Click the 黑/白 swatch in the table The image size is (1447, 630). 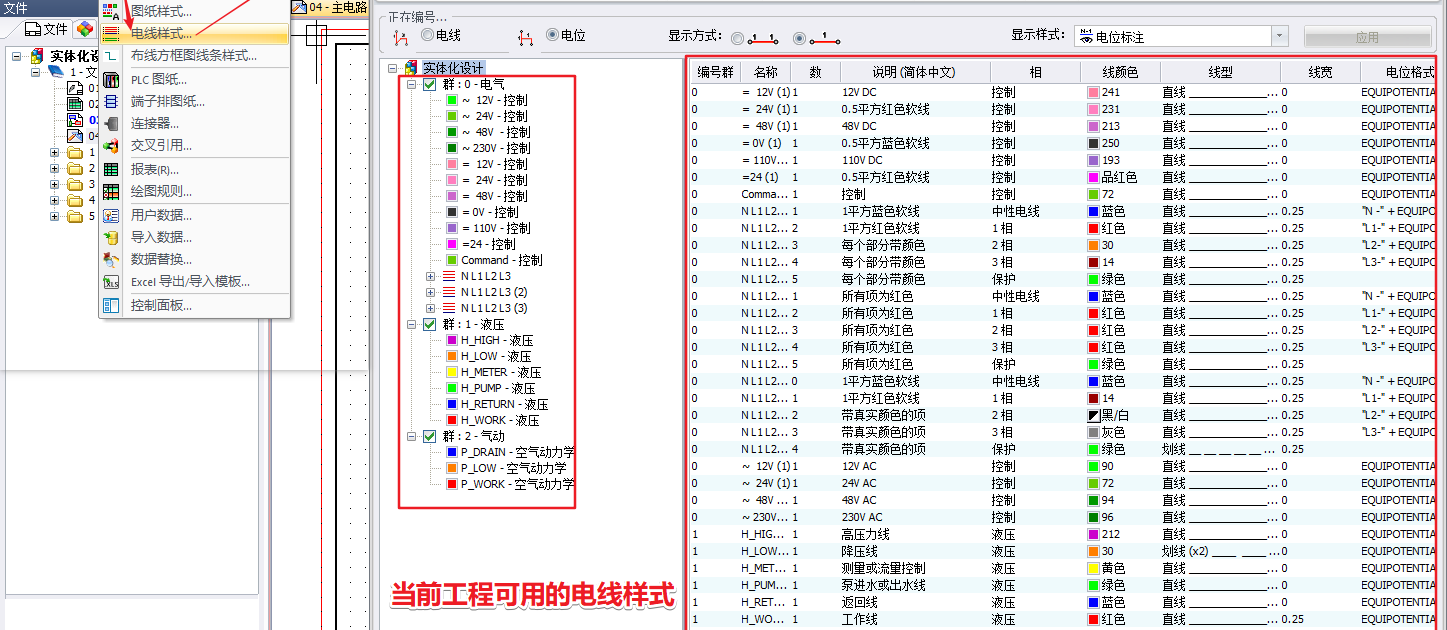tap(1093, 416)
